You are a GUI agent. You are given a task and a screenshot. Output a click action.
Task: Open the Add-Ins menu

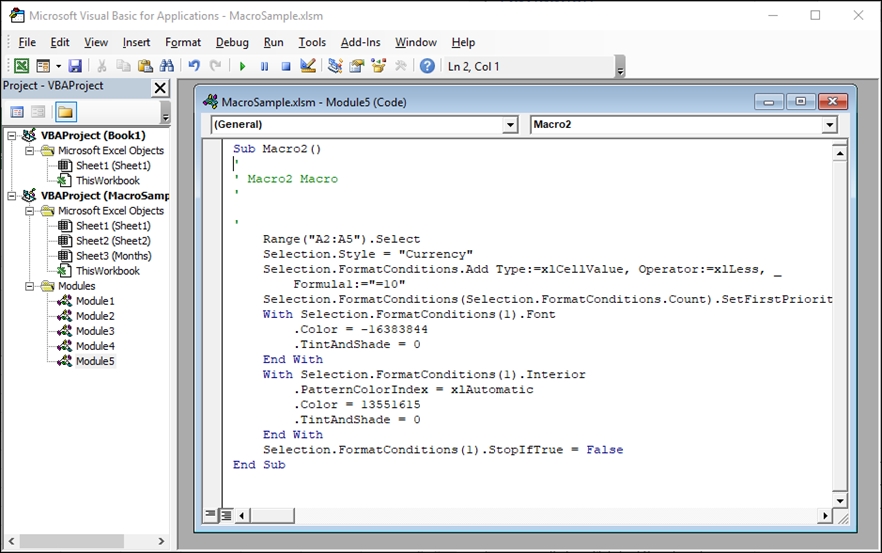[361, 42]
